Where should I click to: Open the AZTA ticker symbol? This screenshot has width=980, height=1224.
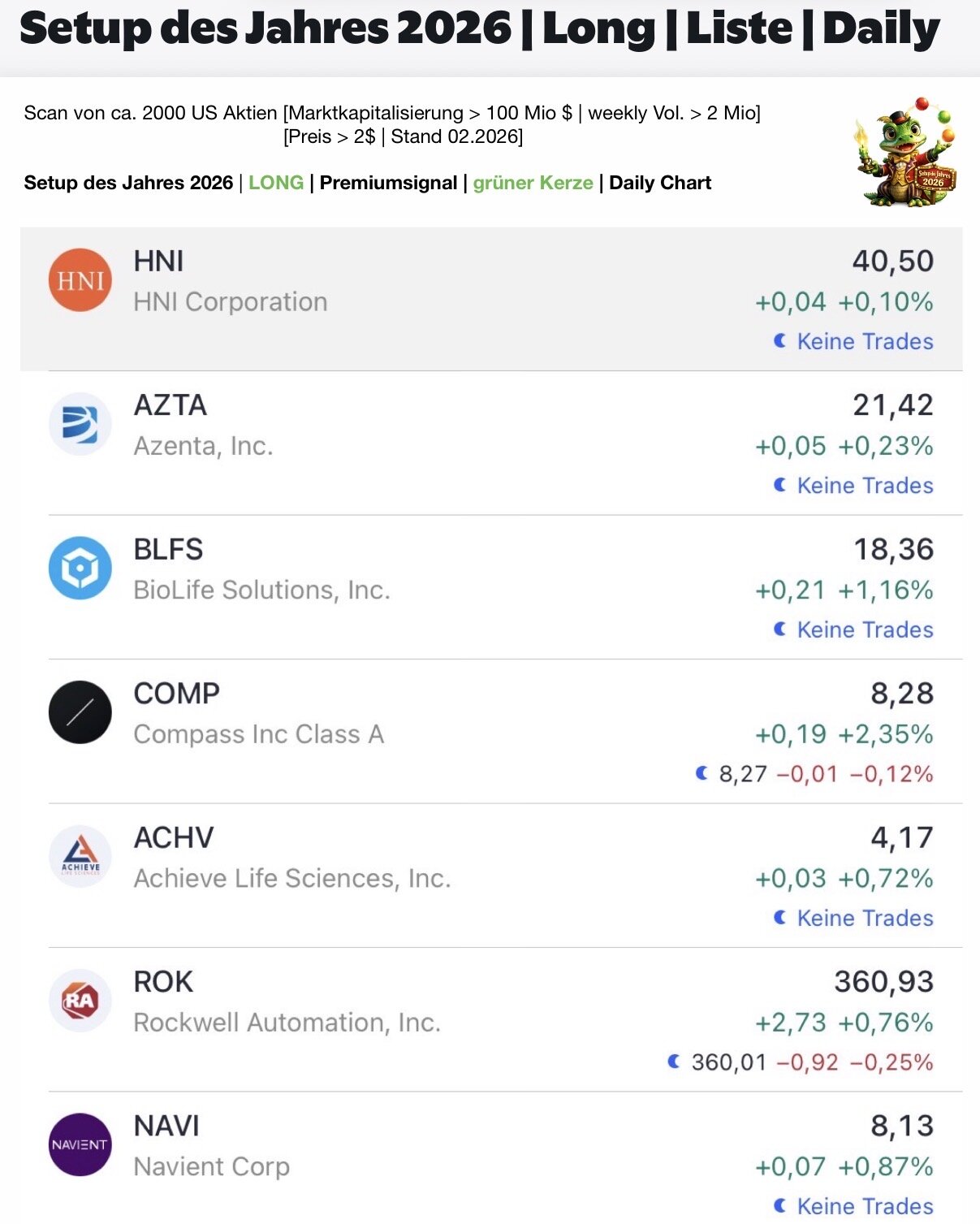pyautogui.click(x=171, y=405)
